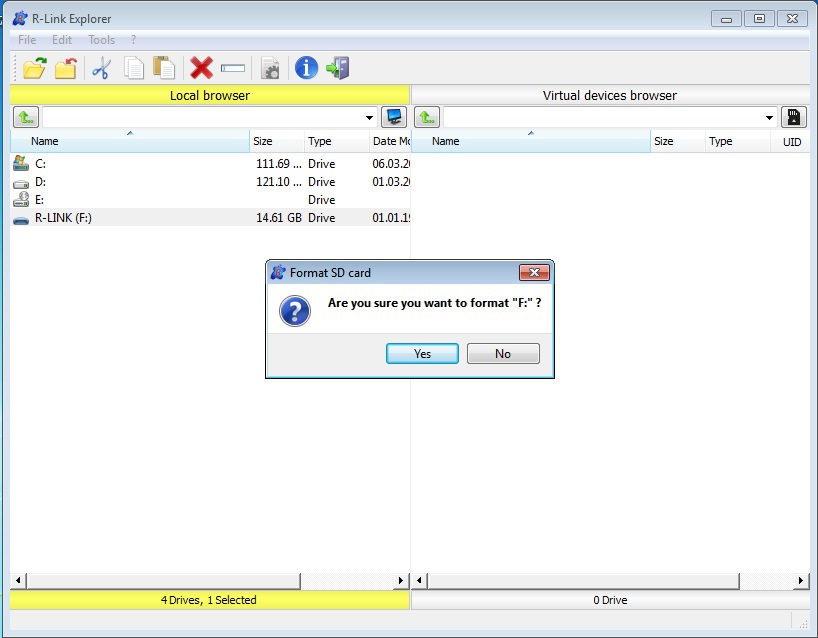Click the "14.61 GB" size cell
Viewport: 818px width, 638px height.
pyautogui.click(x=279, y=218)
